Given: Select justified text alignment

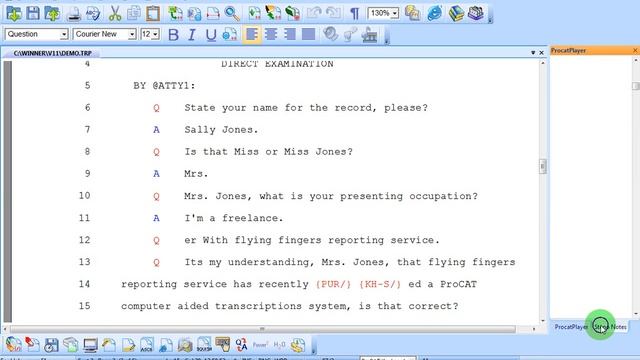Looking at the screenshot, I should click(x=308, y=35).
